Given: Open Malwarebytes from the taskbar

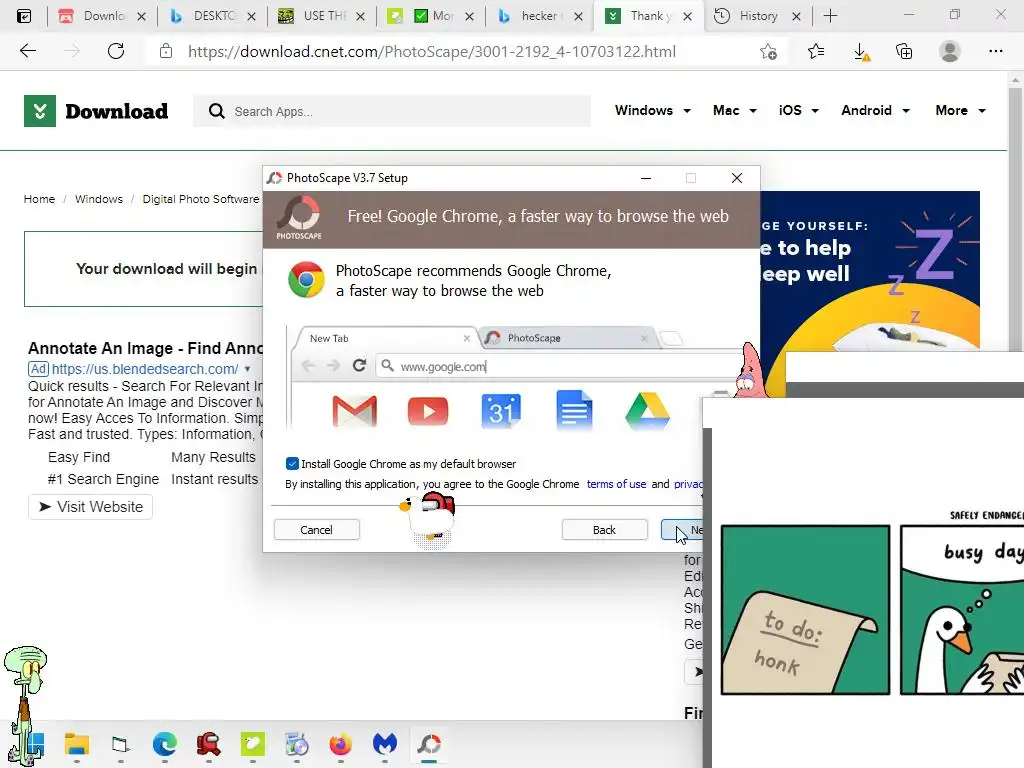Looking at the screenshot, I should pyautogui.click(x=385, y=744).
